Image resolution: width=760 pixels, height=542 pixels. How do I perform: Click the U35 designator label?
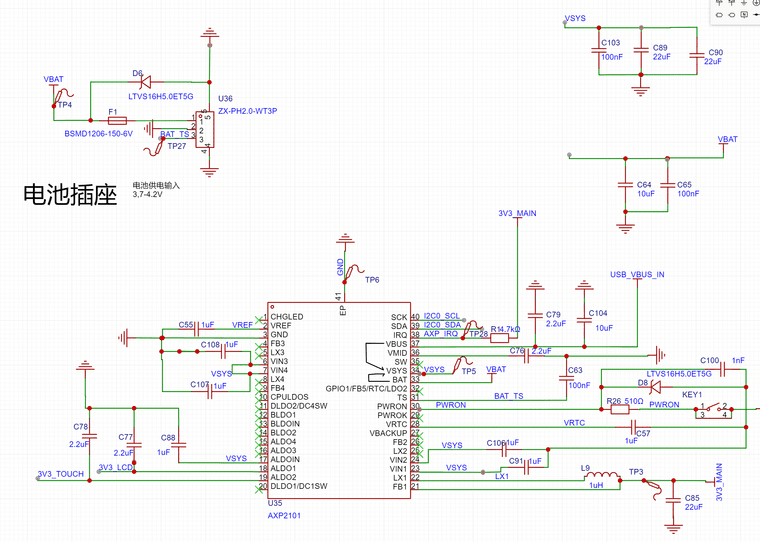click(x=275, y=503)
